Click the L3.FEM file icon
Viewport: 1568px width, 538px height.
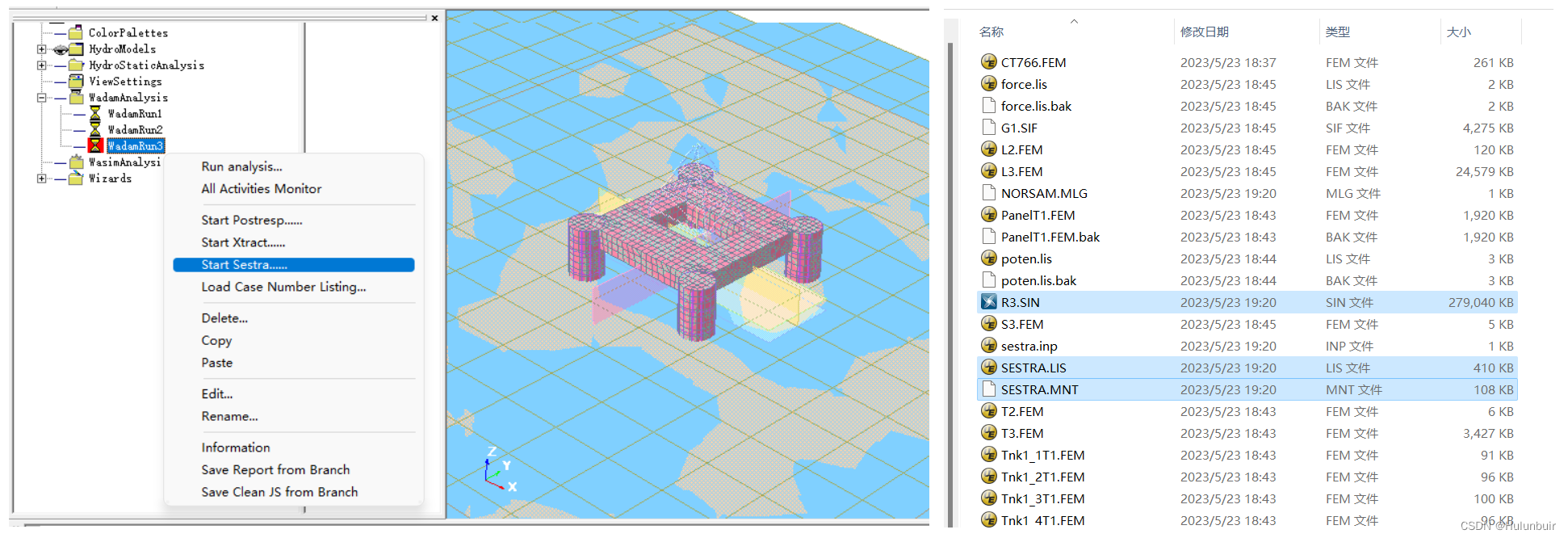(x=988, y=171)
